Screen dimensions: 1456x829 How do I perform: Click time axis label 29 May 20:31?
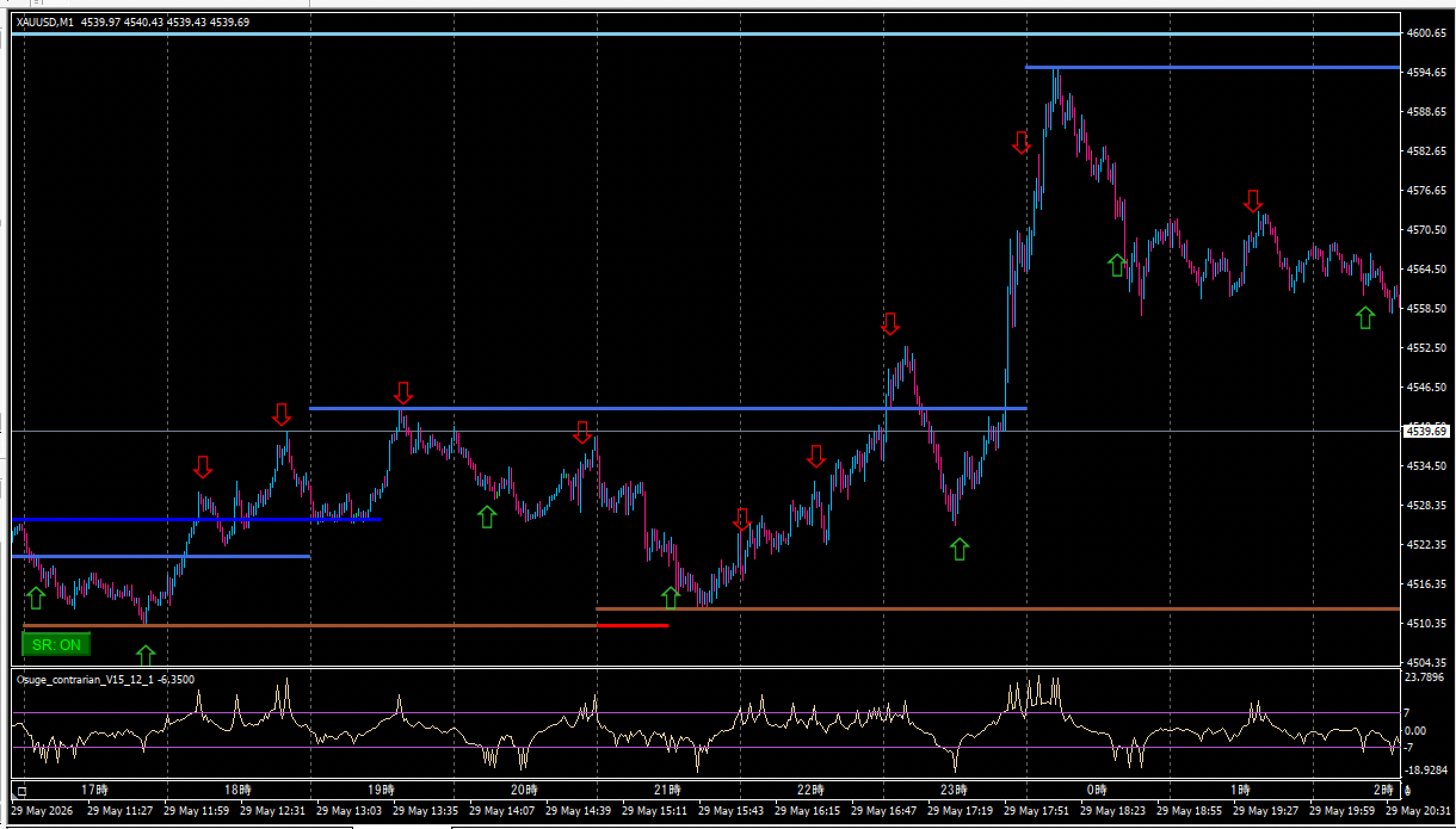tap(1418, 811)
